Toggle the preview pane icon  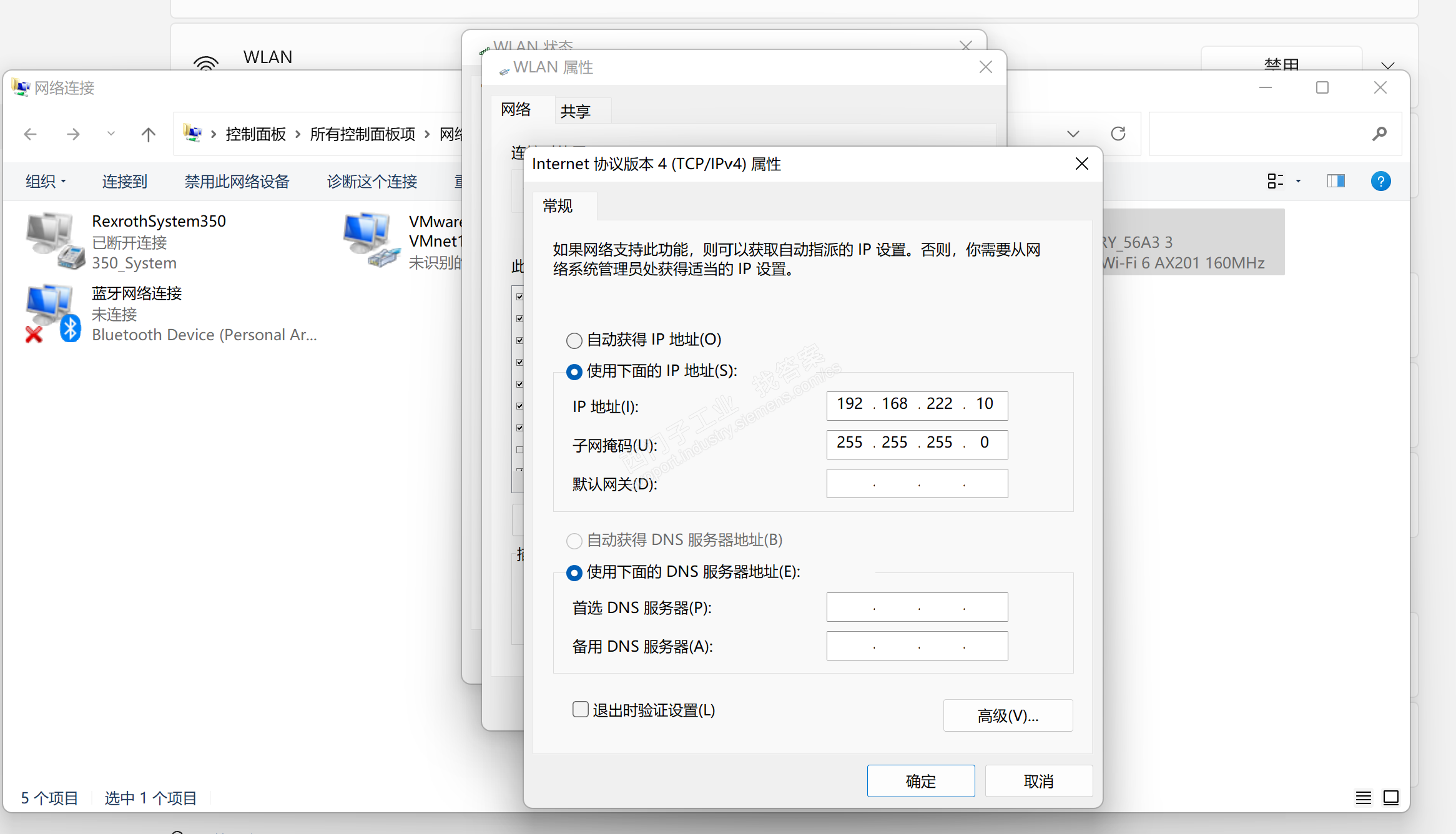coord(1335,181)
